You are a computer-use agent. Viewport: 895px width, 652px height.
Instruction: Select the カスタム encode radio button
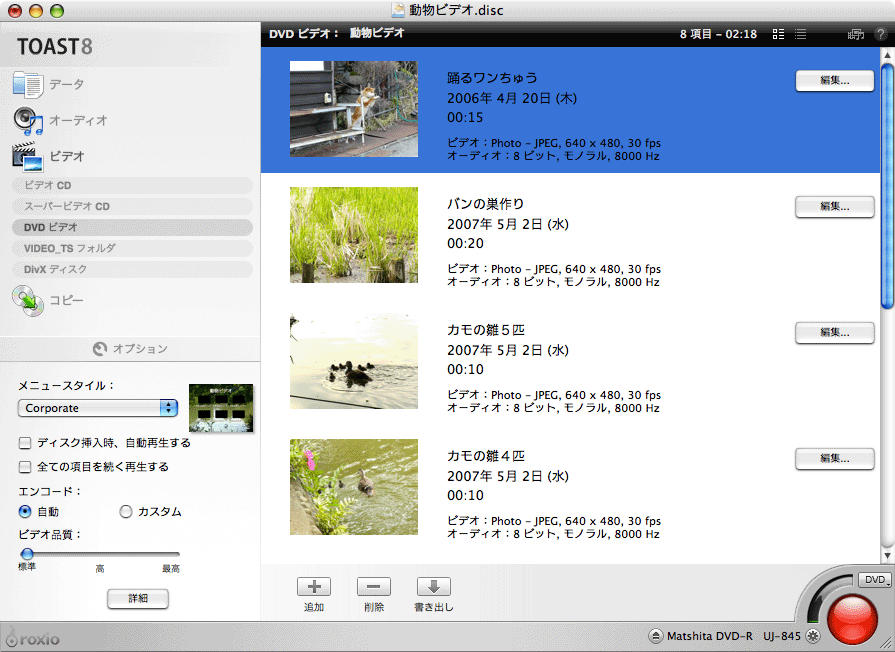click(x=126, y=512)
